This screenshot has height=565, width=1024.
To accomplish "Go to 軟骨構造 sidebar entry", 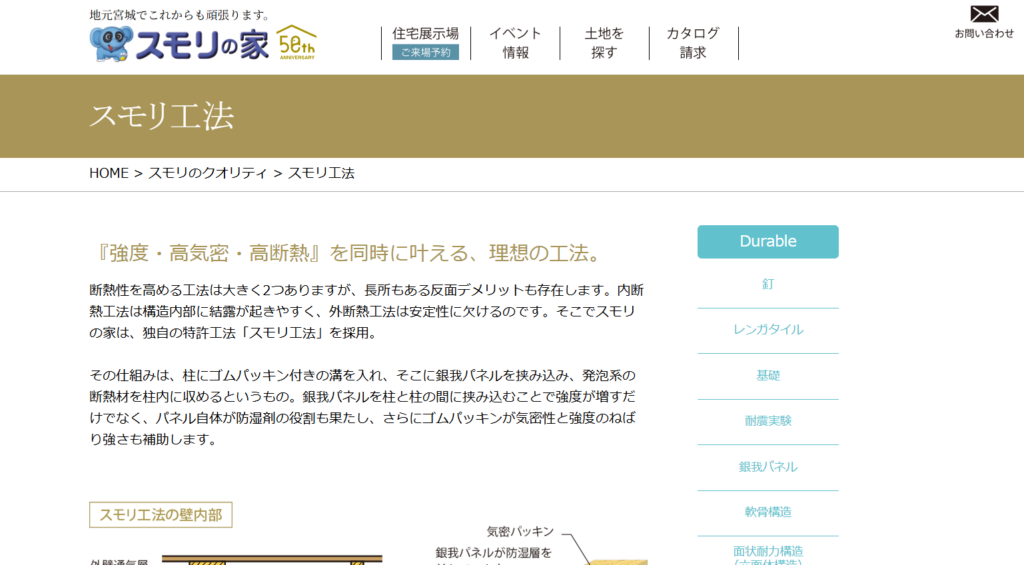I will [x=768, y=512].
